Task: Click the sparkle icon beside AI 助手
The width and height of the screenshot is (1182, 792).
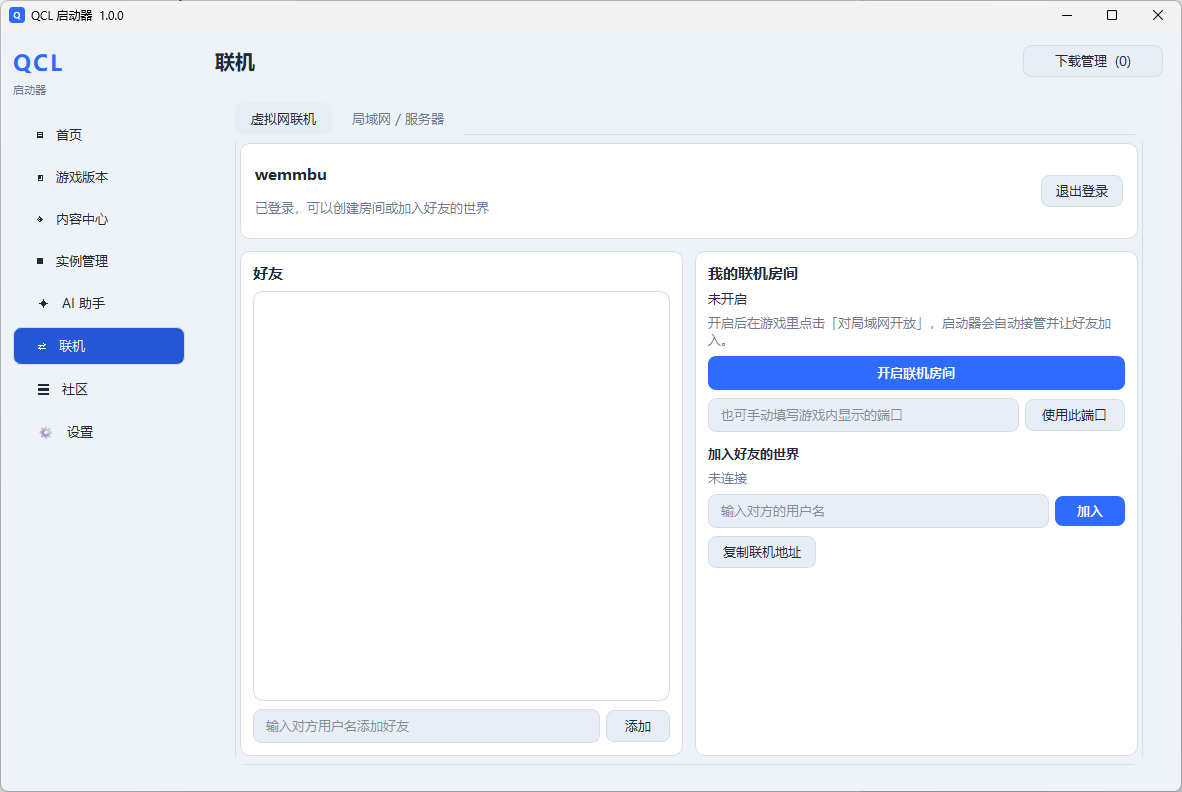Action: [x=43, y=303]
